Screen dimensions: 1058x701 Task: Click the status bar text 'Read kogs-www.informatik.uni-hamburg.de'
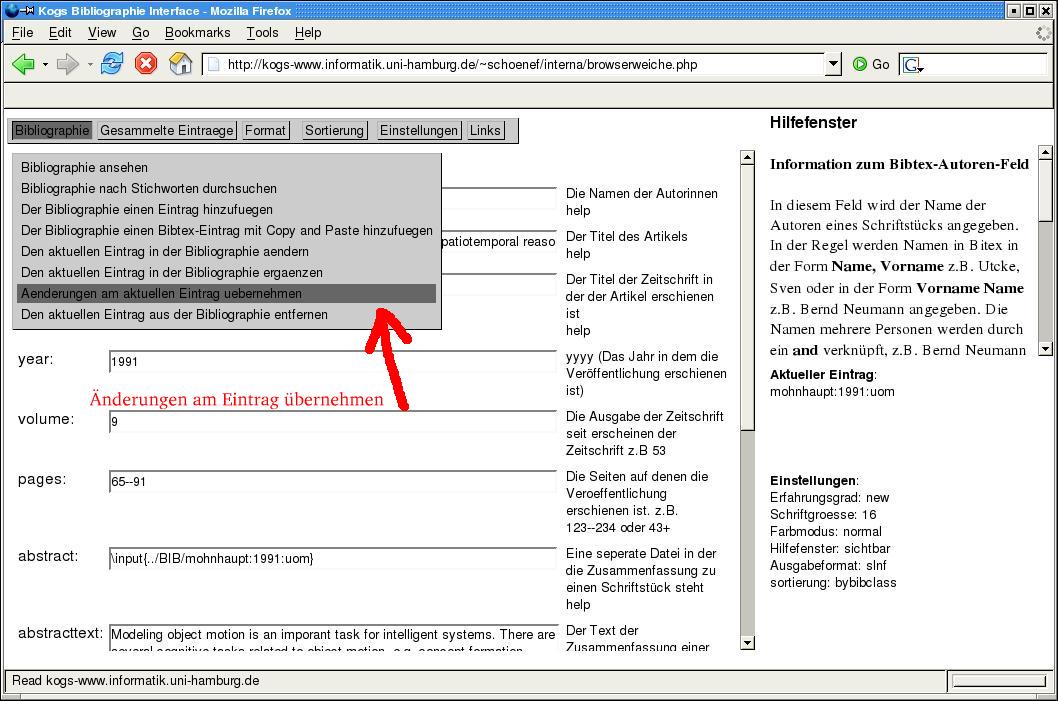[136, 680]
